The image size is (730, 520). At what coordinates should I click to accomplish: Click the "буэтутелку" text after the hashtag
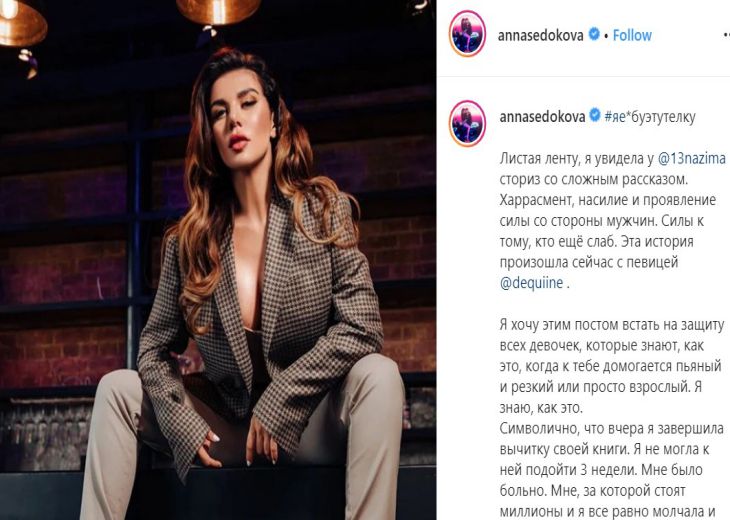pyautogui.click(x=662, y=116)
